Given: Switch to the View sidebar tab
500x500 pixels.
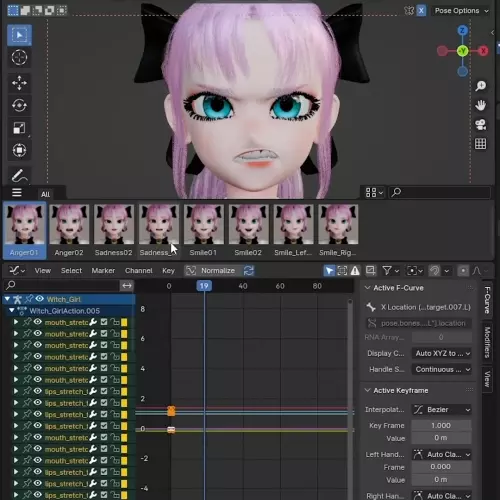Looking at the screenshot, I should 487,379.
